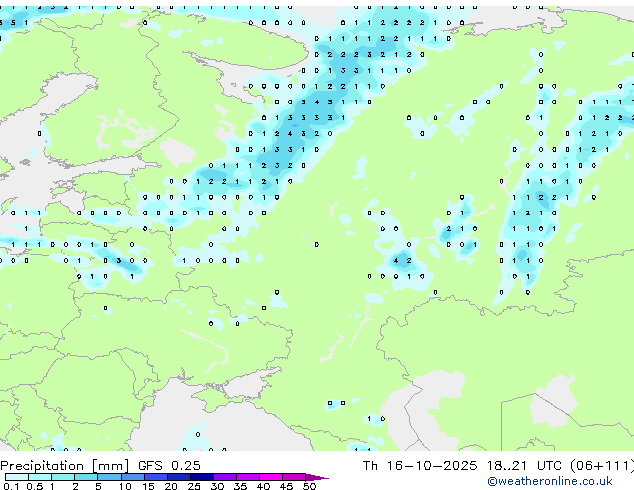The height and width of the screenshot is (490, 634).
Task: Click the '35' legend scale label
Action: tap(240, 486)
